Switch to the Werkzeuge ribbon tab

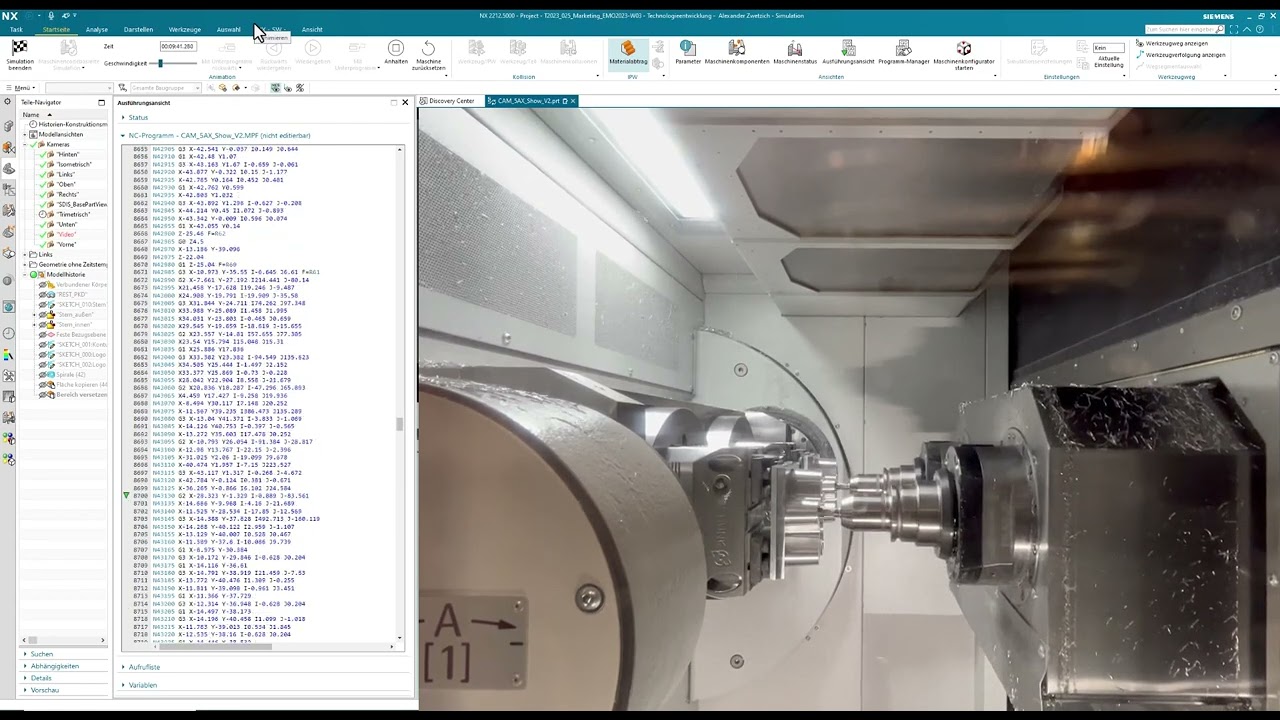pos(185,29)
